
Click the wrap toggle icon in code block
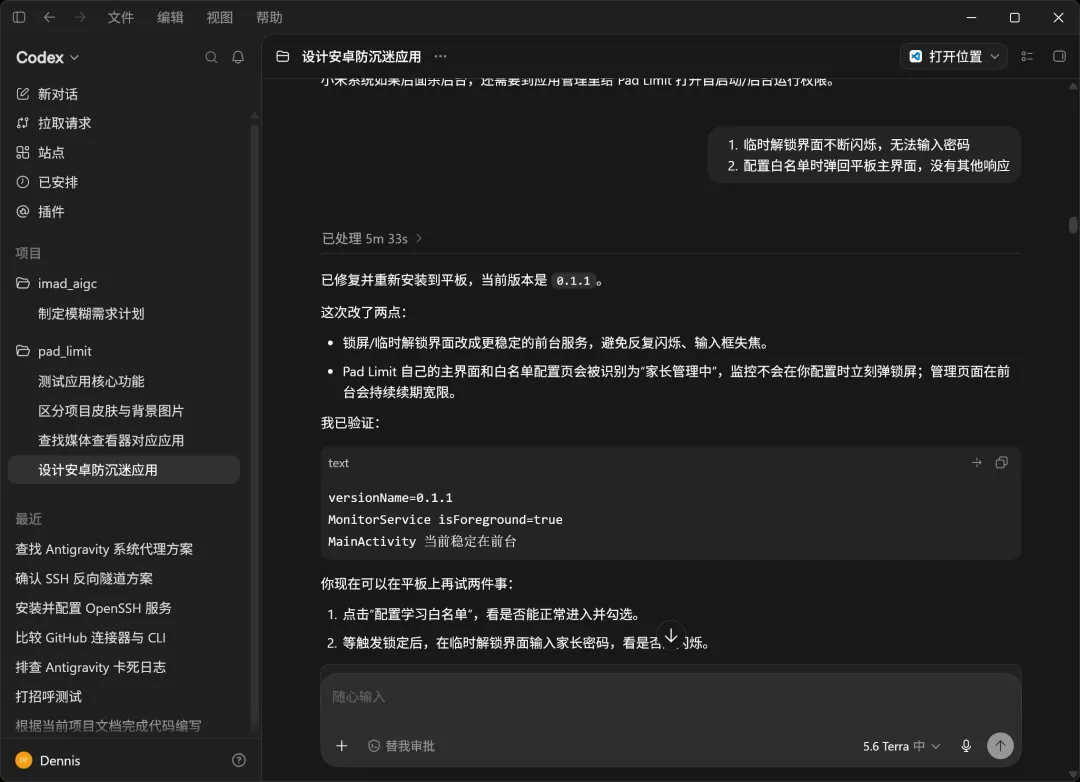click(977, 463)
